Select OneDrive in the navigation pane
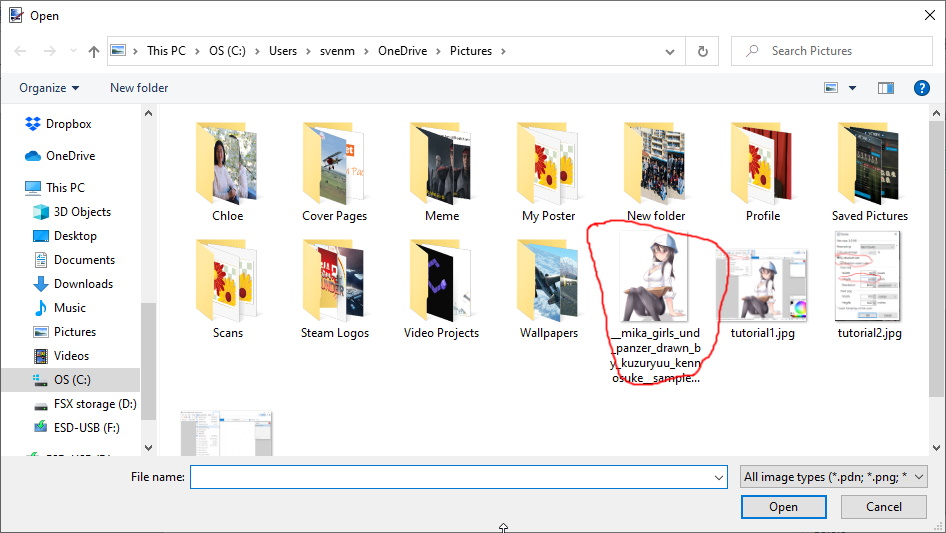946x533 pixels. [60, 156]
